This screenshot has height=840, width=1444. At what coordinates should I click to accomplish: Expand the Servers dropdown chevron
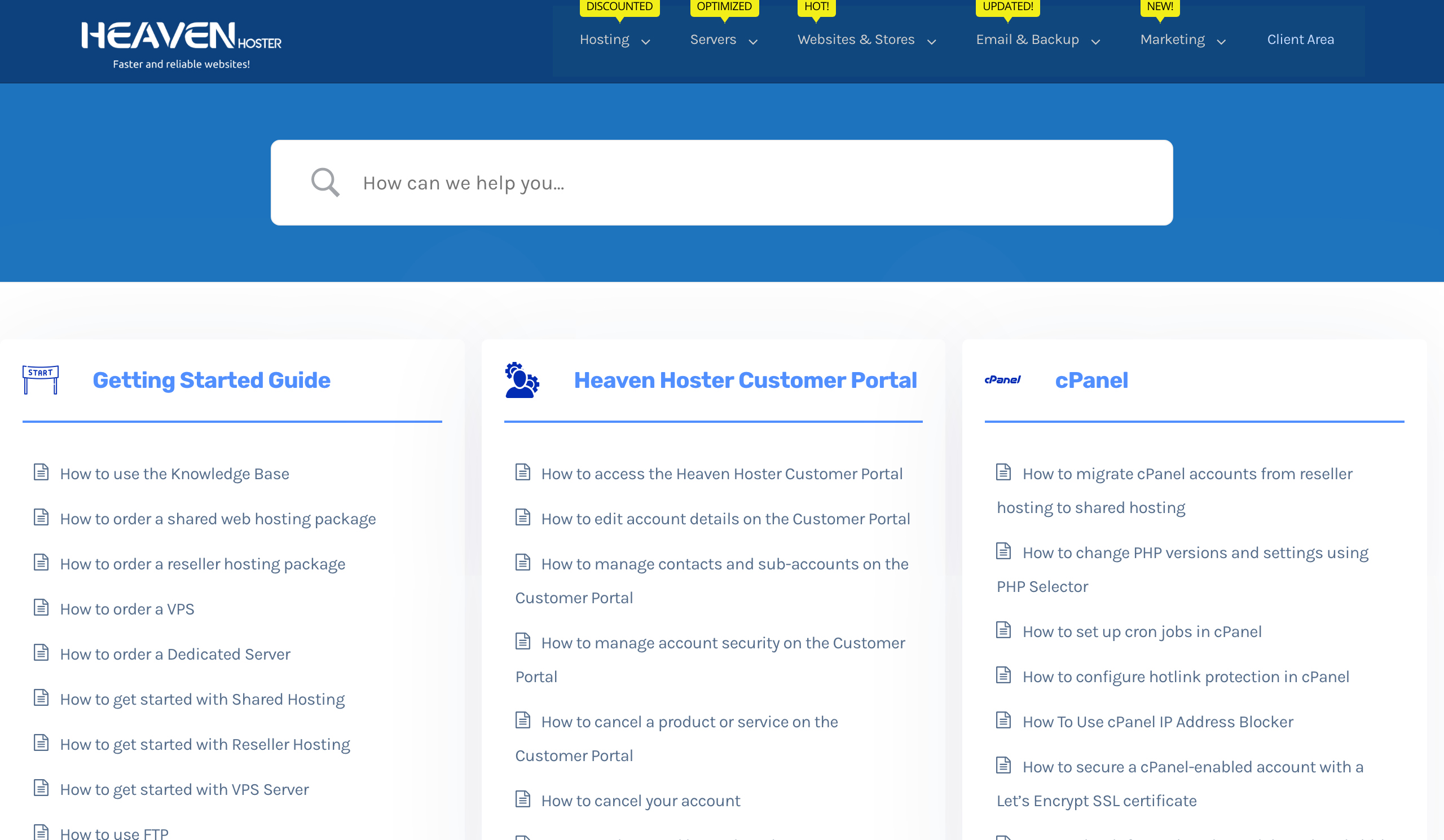(754, 42)
